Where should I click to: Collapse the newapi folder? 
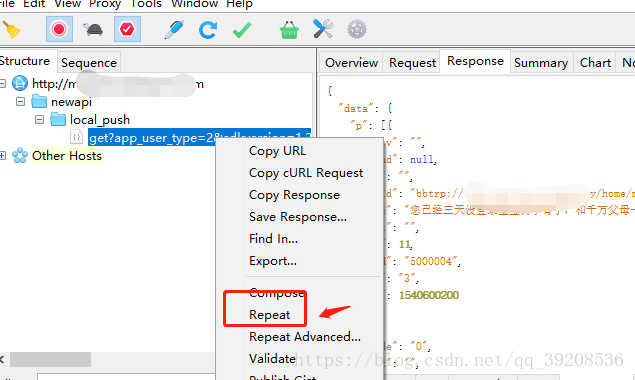point(20,101)
